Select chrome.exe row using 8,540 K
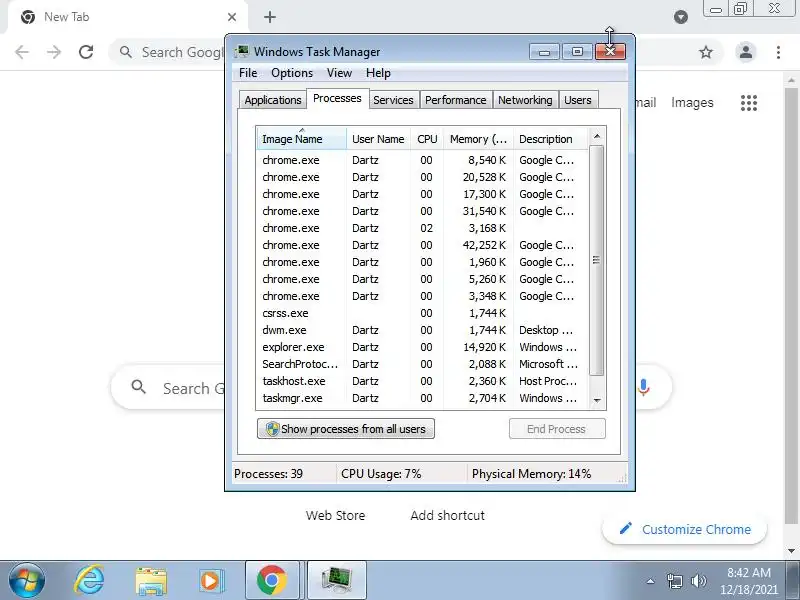The image size is (800, 600). click(422, 160)
